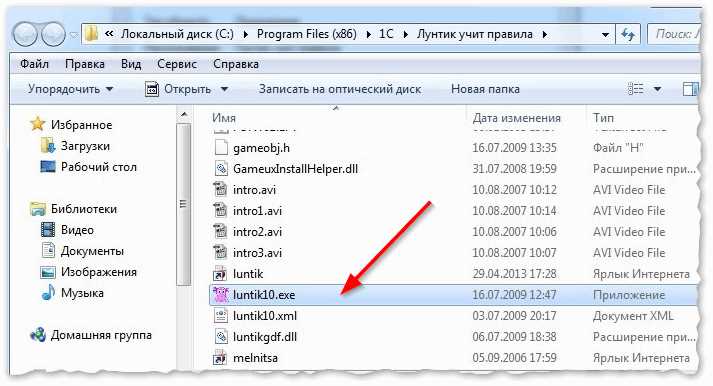Open the "Справка" menu
The height and width of the screenshot is (386, 713).
tap(236, 64)
